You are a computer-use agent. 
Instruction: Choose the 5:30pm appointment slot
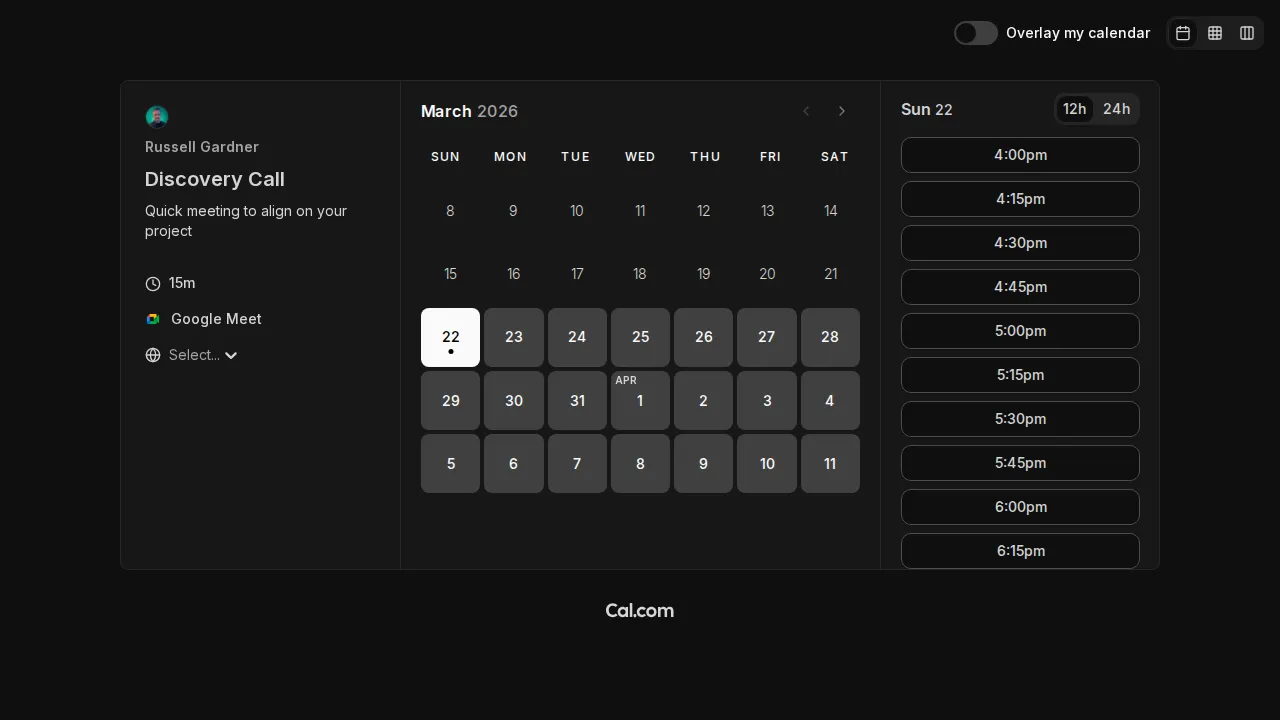pos(1020,419)
